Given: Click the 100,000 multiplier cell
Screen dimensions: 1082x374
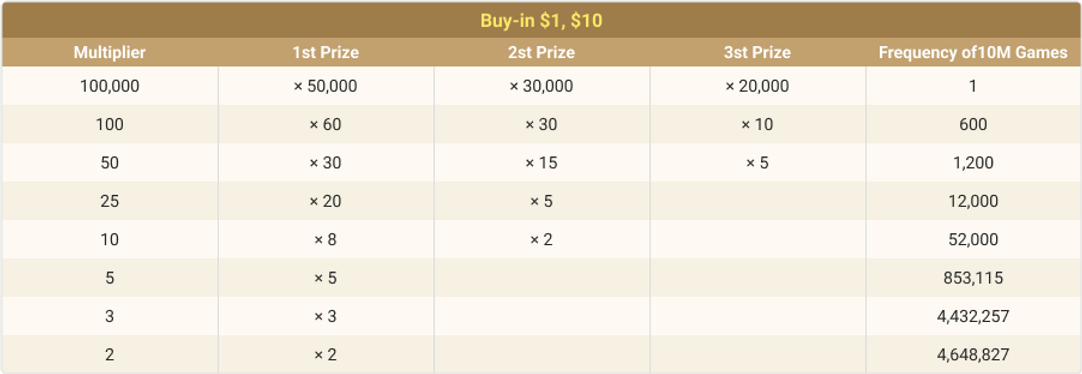Looking at the screenshot, I should click(110, 86).
